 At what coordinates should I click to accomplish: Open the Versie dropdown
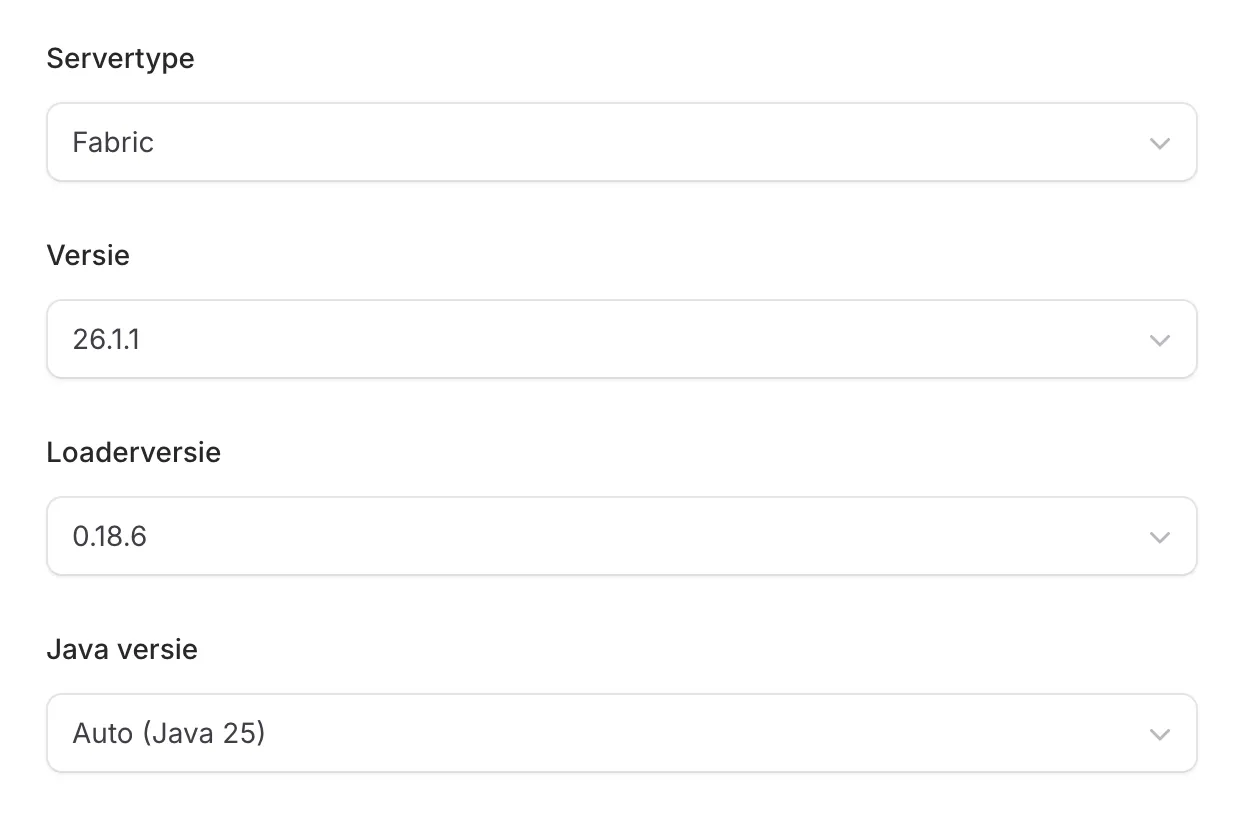pyautogui.click(x=621, y=339)
